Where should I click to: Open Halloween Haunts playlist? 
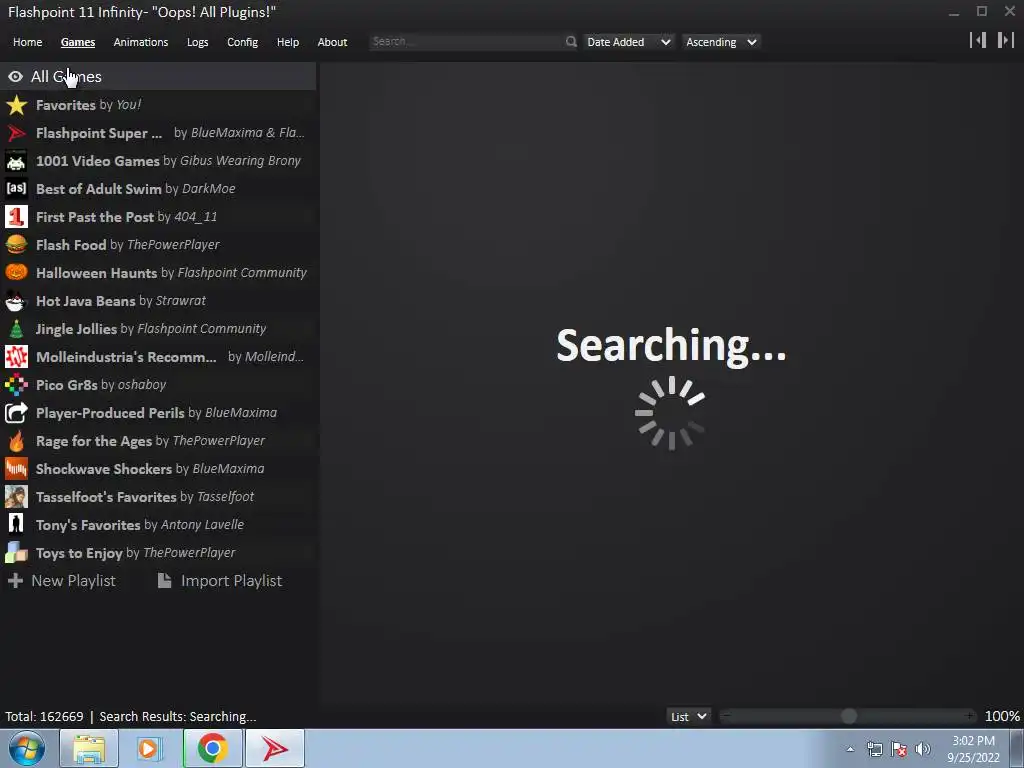point(158,273)
